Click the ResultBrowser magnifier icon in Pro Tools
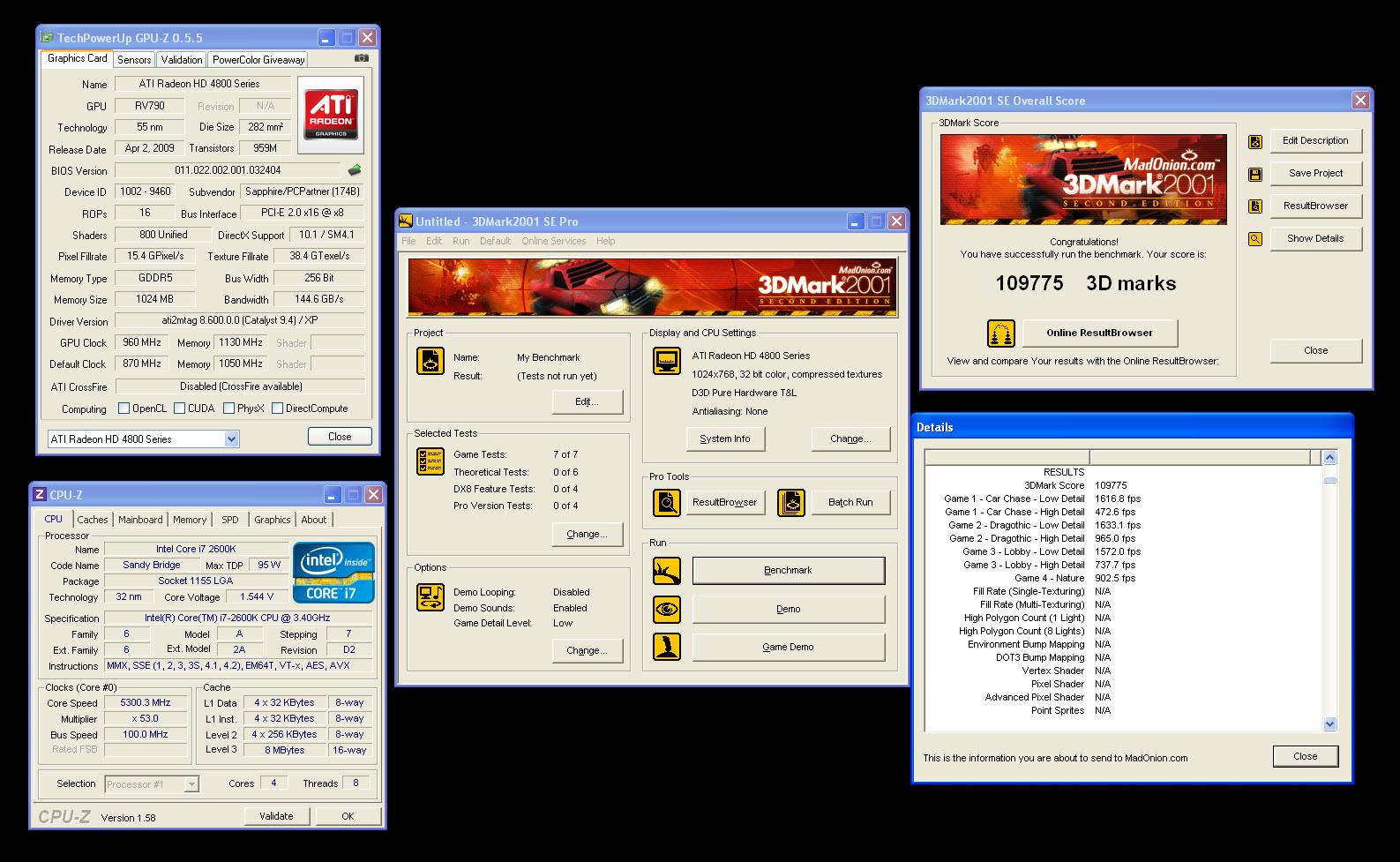Viewport: 1400px width, 862px height. (x=666, y=502)
